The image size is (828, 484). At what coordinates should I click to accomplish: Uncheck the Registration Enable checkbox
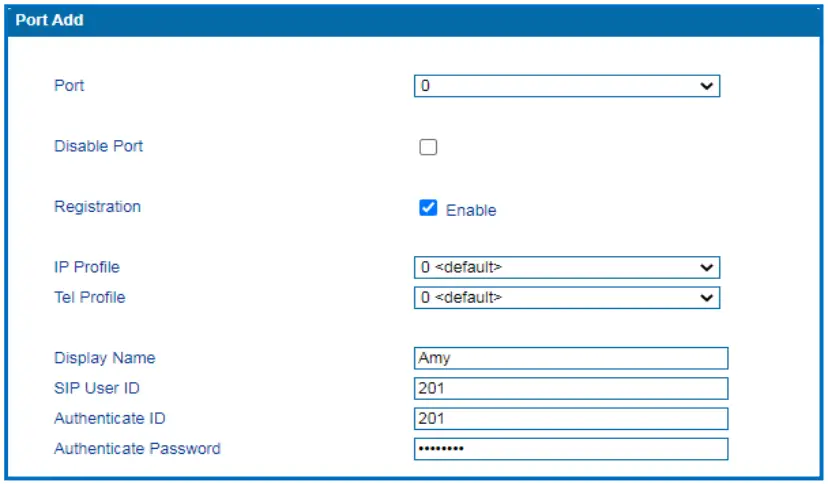(428, 208)
